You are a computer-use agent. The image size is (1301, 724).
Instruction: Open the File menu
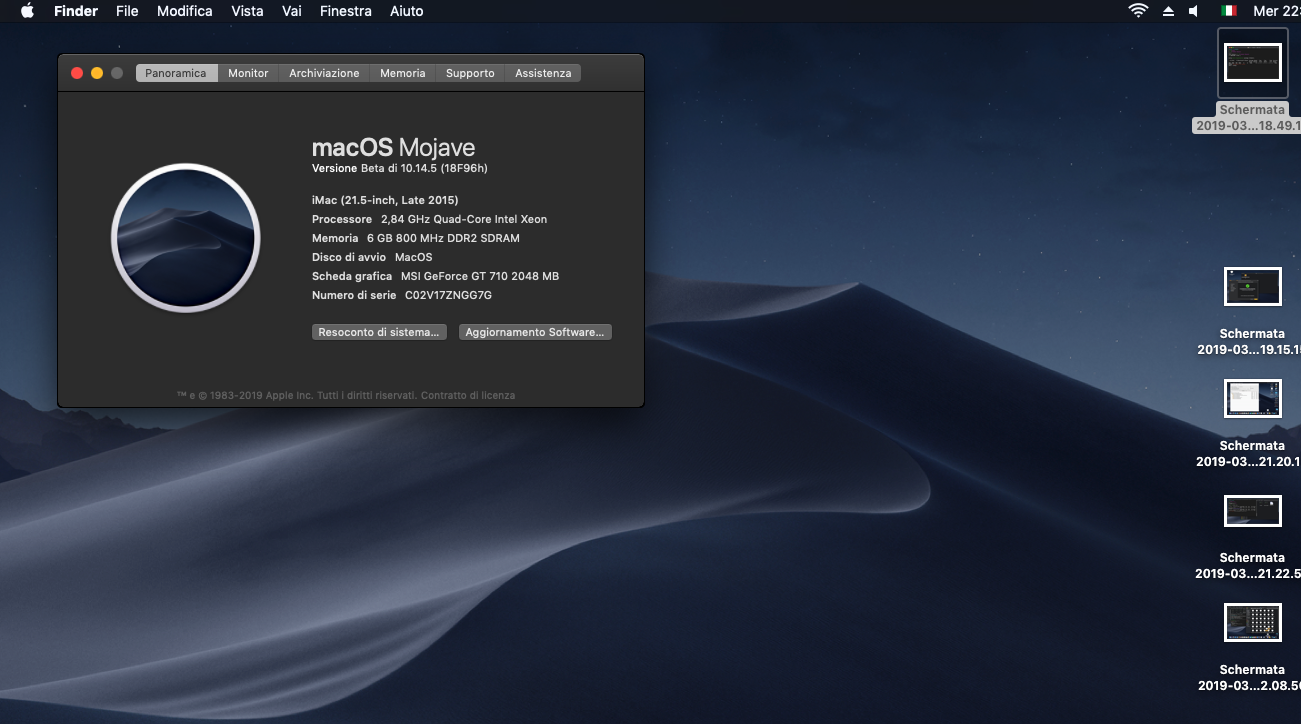(x=127, y=11)
